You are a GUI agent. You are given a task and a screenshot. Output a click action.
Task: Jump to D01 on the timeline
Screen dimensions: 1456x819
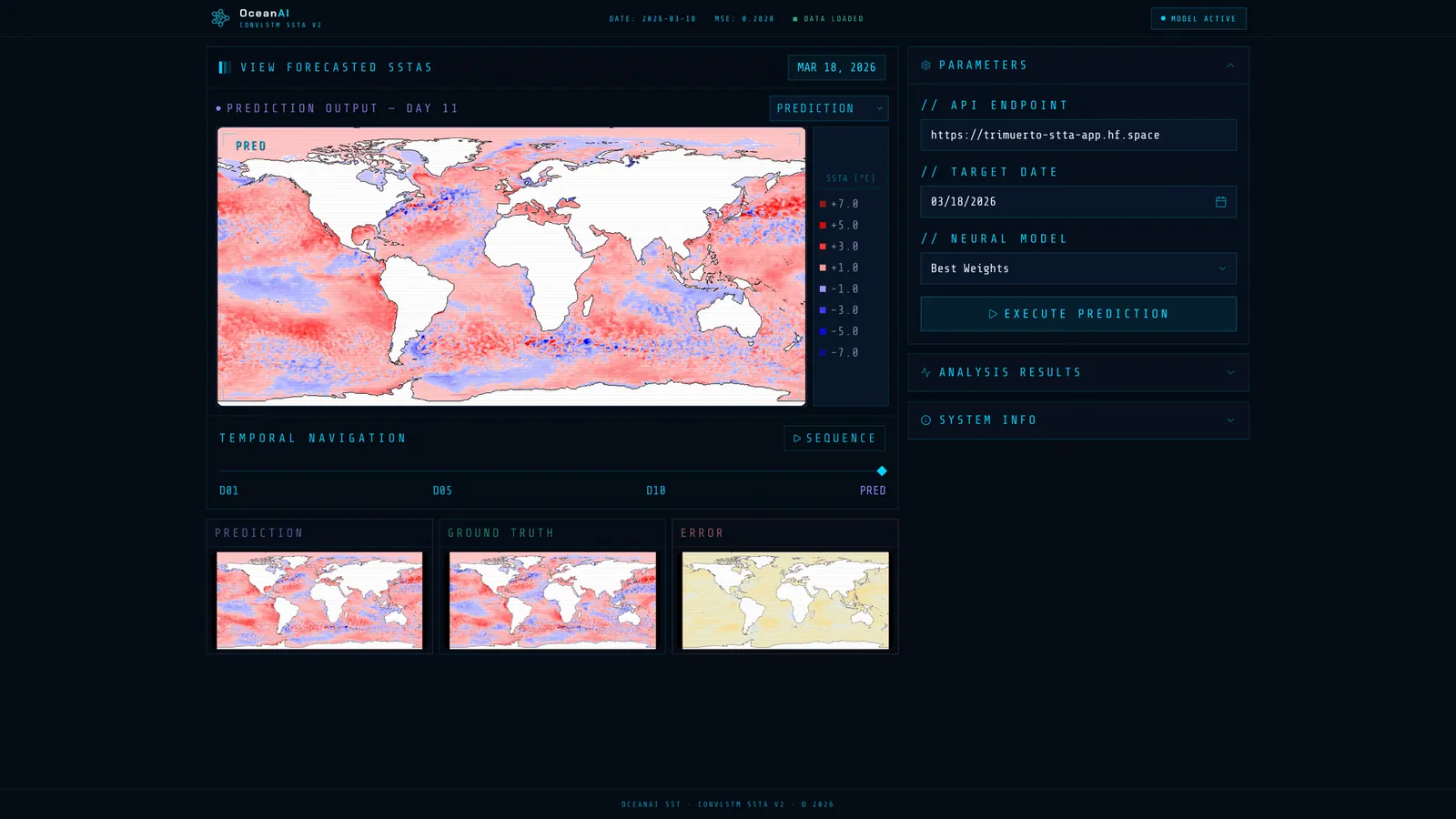click(229, 490)
